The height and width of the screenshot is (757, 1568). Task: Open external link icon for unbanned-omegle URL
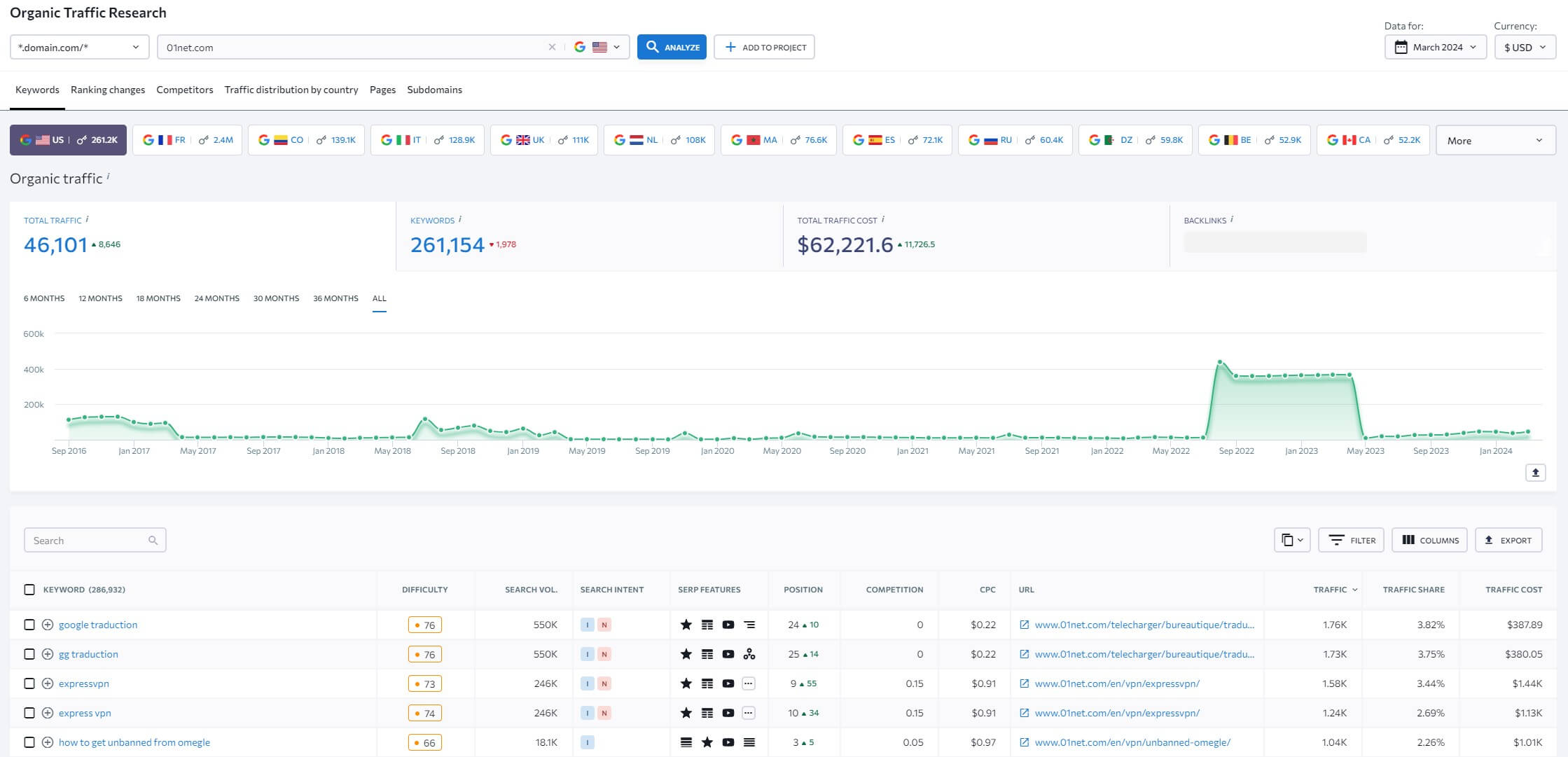(x=1025, y=742)
